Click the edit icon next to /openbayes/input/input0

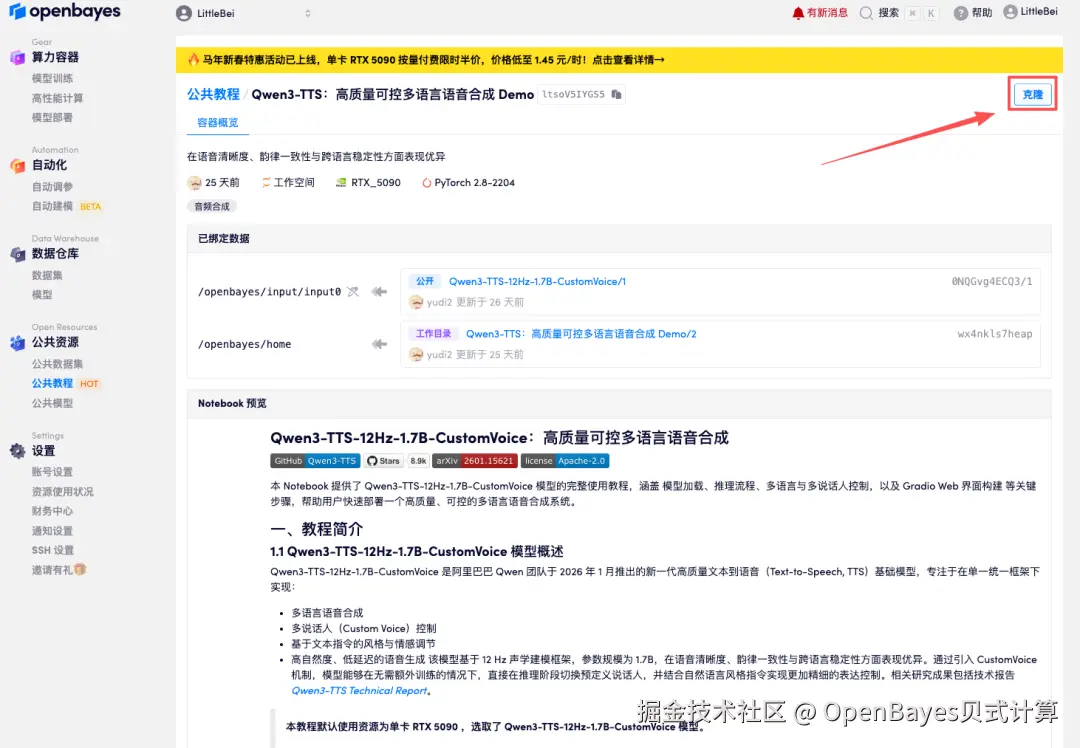pyautogui.click(x=355, y=289)
